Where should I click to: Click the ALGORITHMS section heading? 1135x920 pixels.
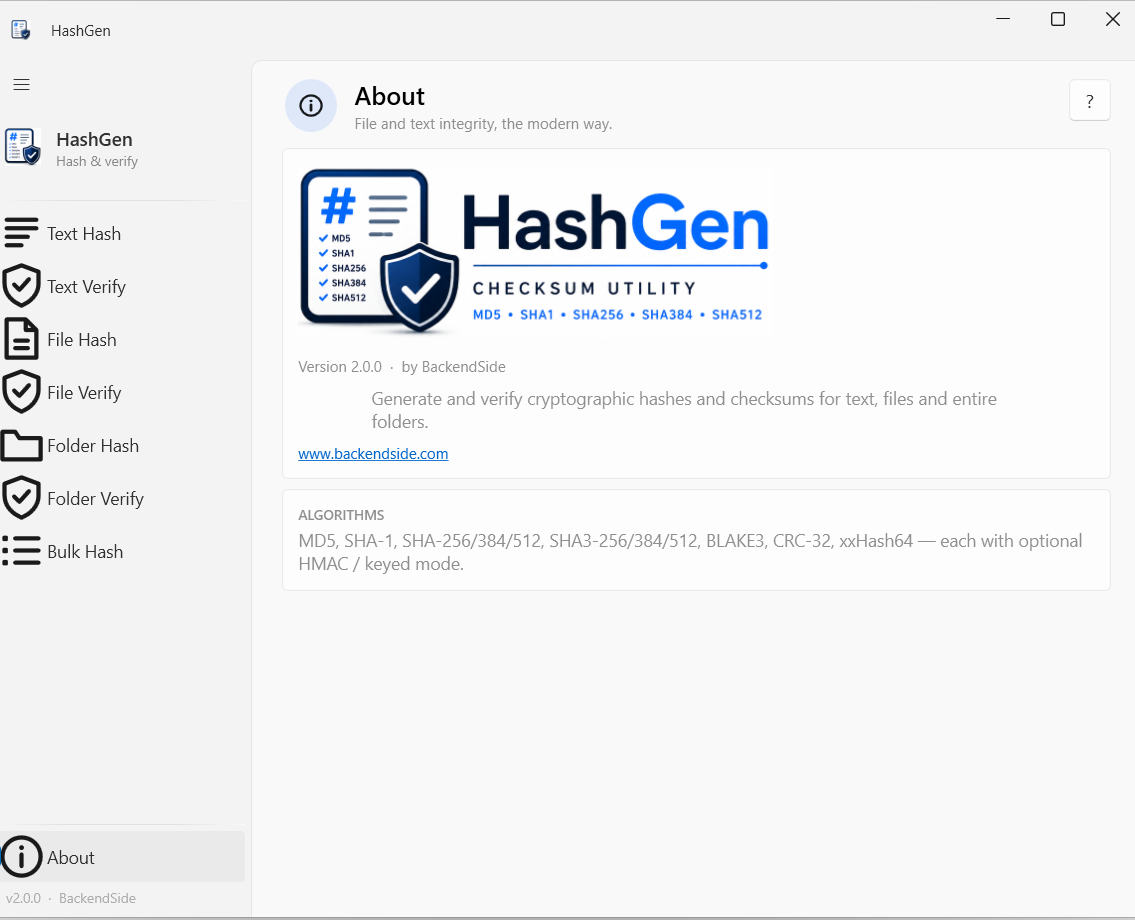pos(341,515)
